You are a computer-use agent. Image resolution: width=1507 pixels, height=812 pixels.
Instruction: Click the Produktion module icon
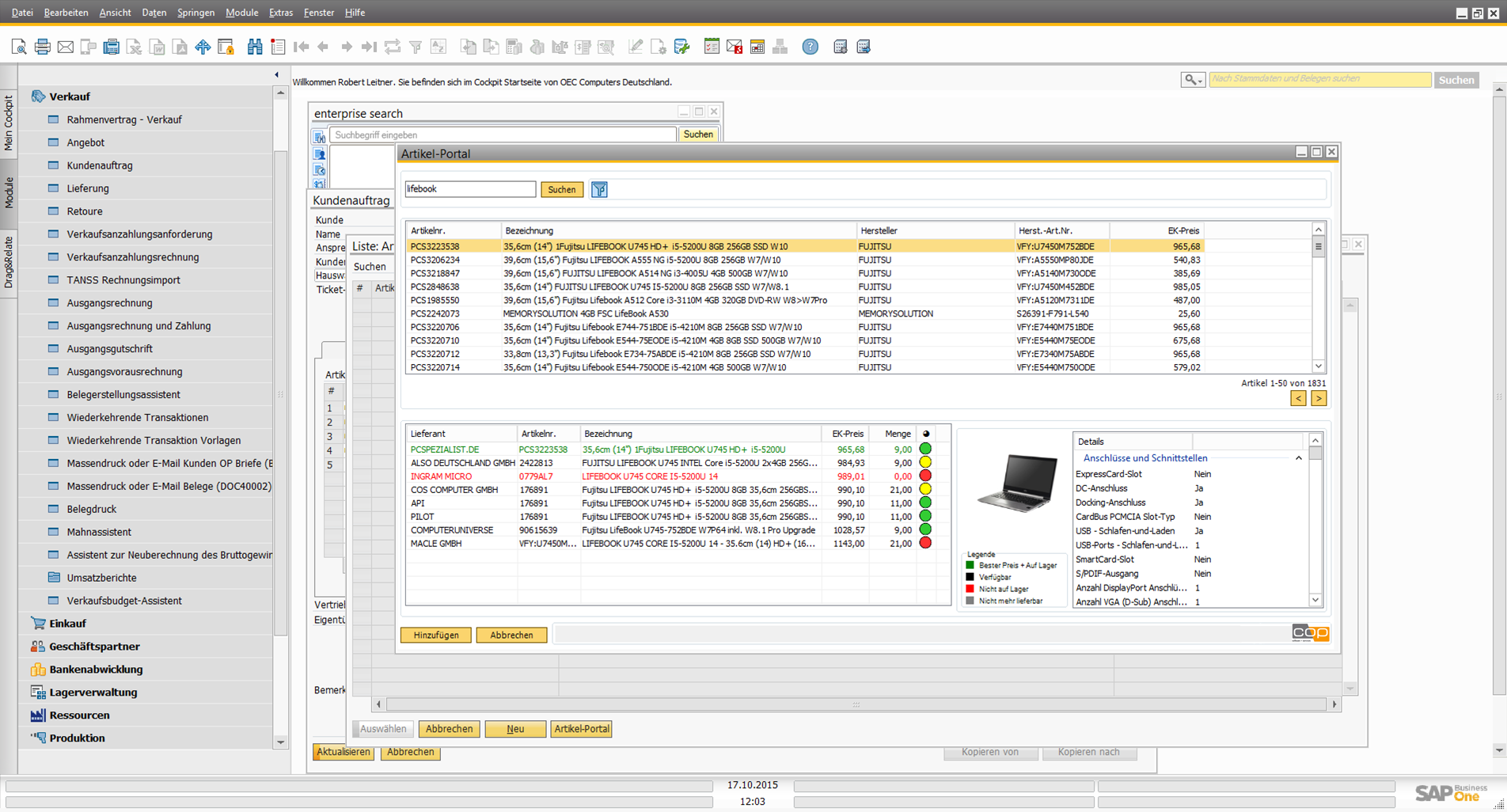pyautogui.click(x=37, y=738)
